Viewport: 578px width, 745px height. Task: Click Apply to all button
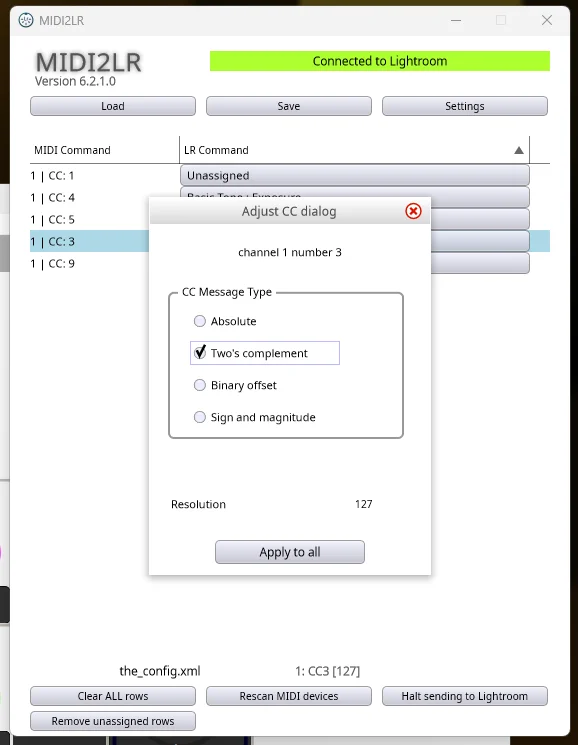tap(290, 552)
